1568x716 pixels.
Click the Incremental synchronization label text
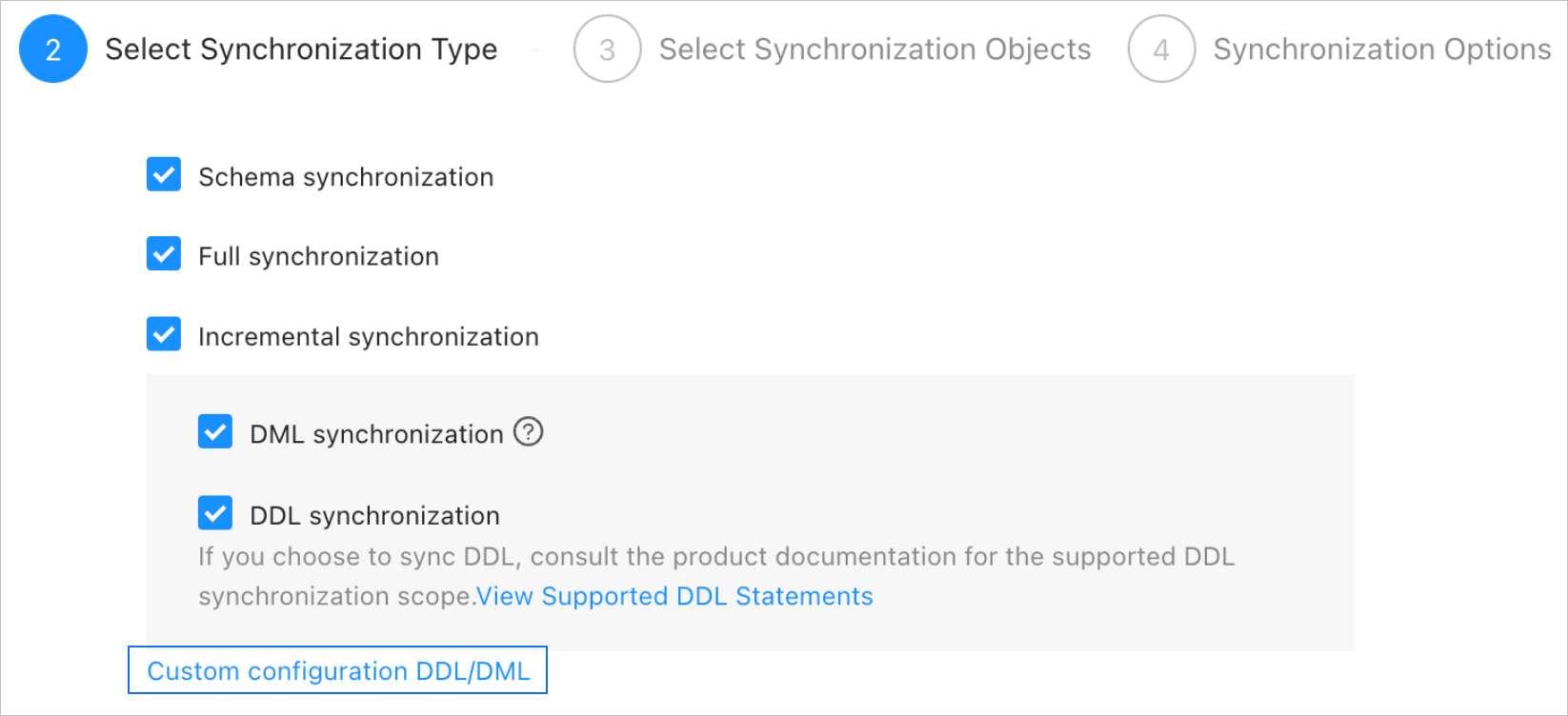point(369,337)
